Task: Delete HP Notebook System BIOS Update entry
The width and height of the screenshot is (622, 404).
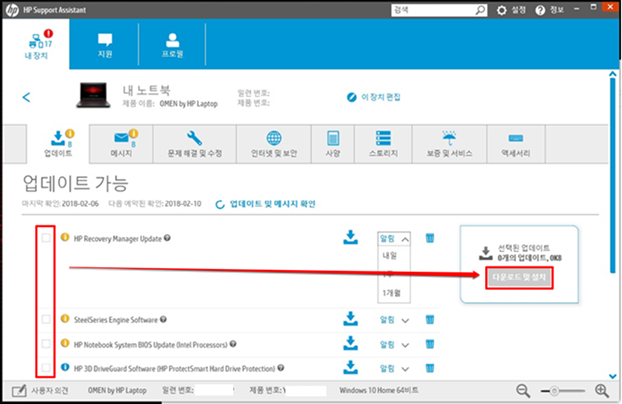Action: 430,344
